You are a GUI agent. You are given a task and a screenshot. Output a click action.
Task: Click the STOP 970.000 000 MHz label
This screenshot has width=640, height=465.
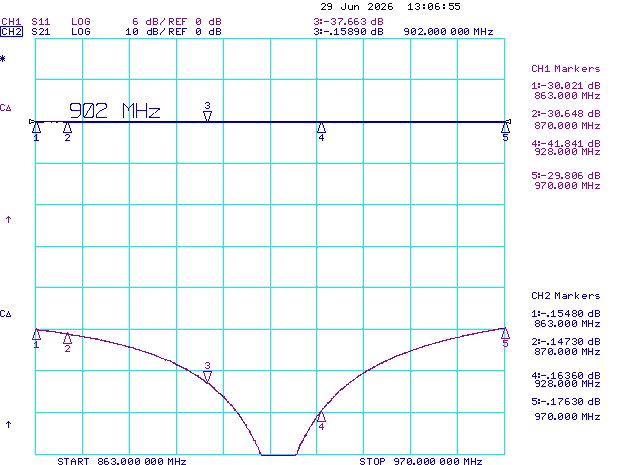click(421, 461)
